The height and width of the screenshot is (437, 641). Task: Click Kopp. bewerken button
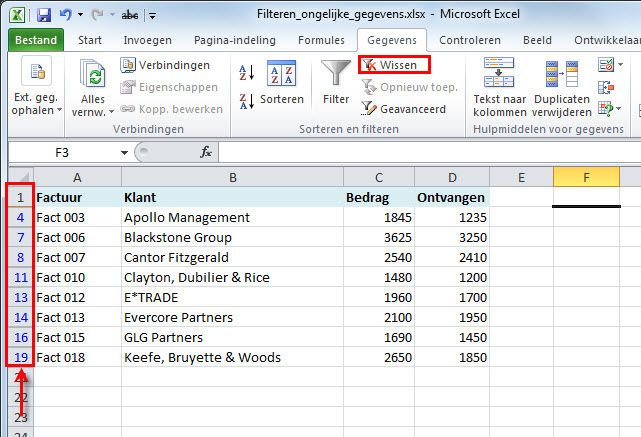172,109
